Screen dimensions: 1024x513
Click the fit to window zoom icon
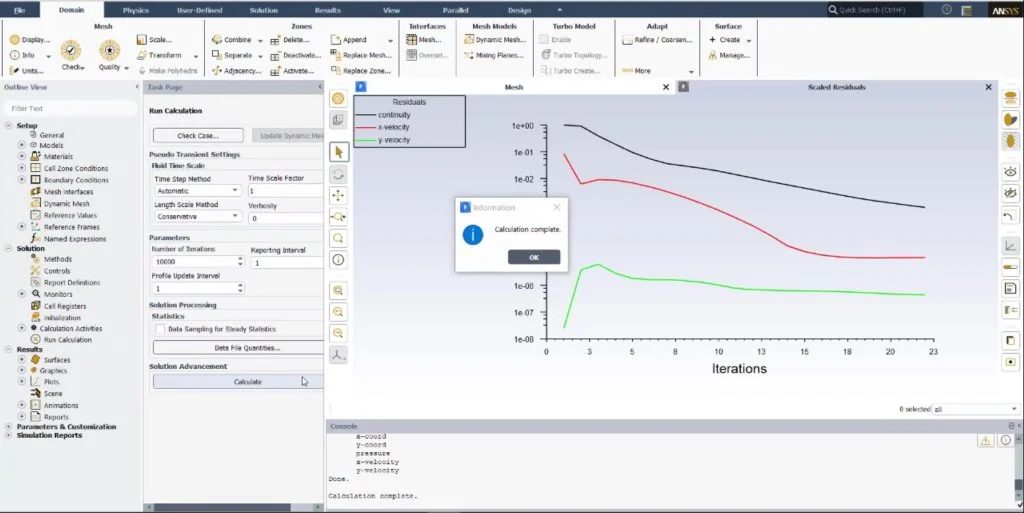tap(338, 290)
